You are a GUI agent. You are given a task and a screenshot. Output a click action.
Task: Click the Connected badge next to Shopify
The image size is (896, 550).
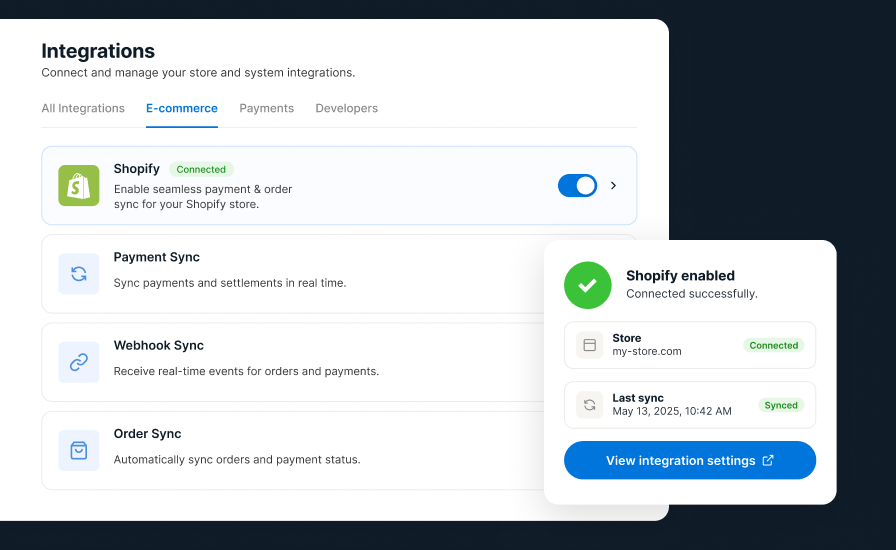(201, 169)
